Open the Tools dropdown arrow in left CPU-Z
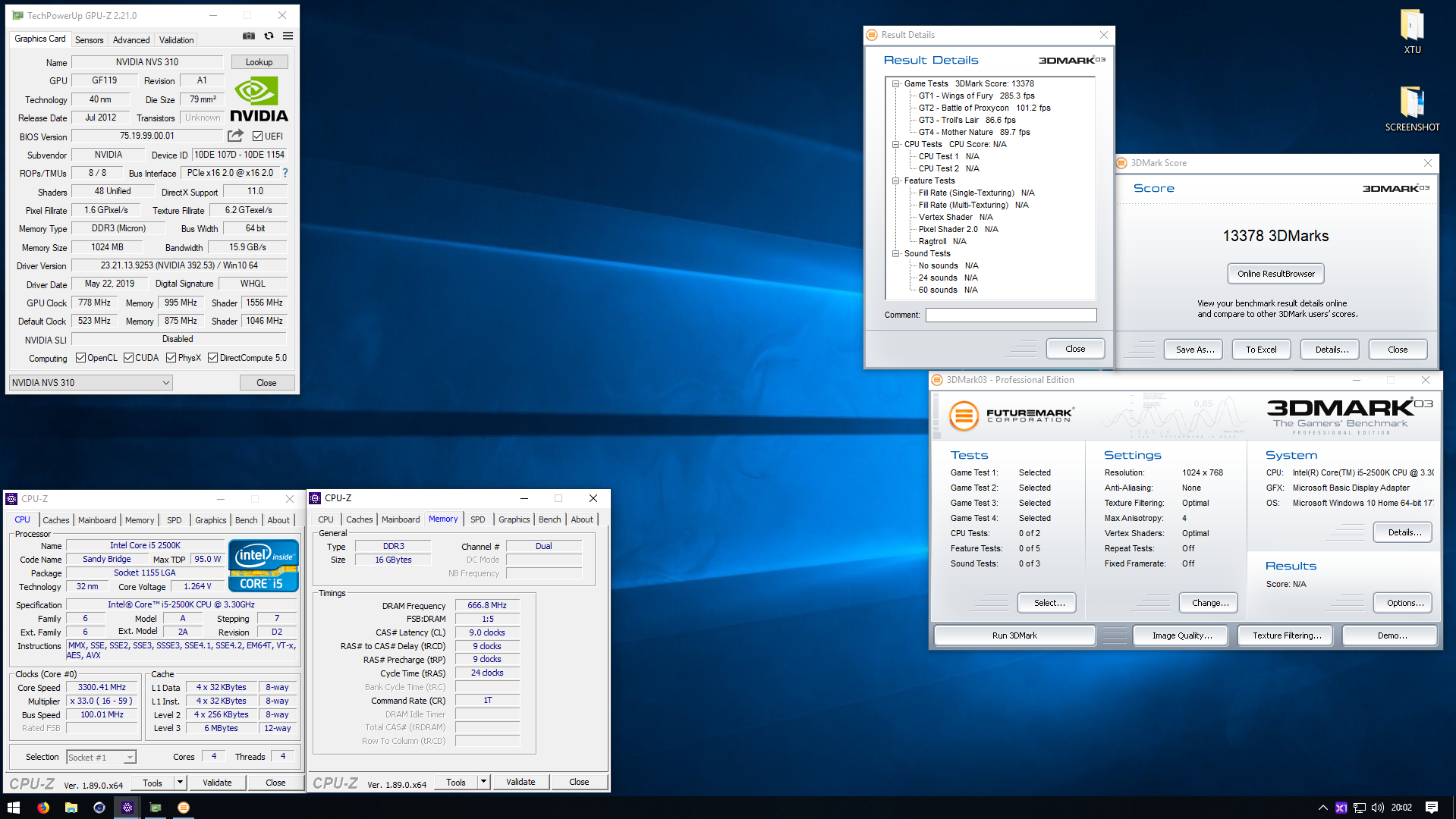 (181, 783)
